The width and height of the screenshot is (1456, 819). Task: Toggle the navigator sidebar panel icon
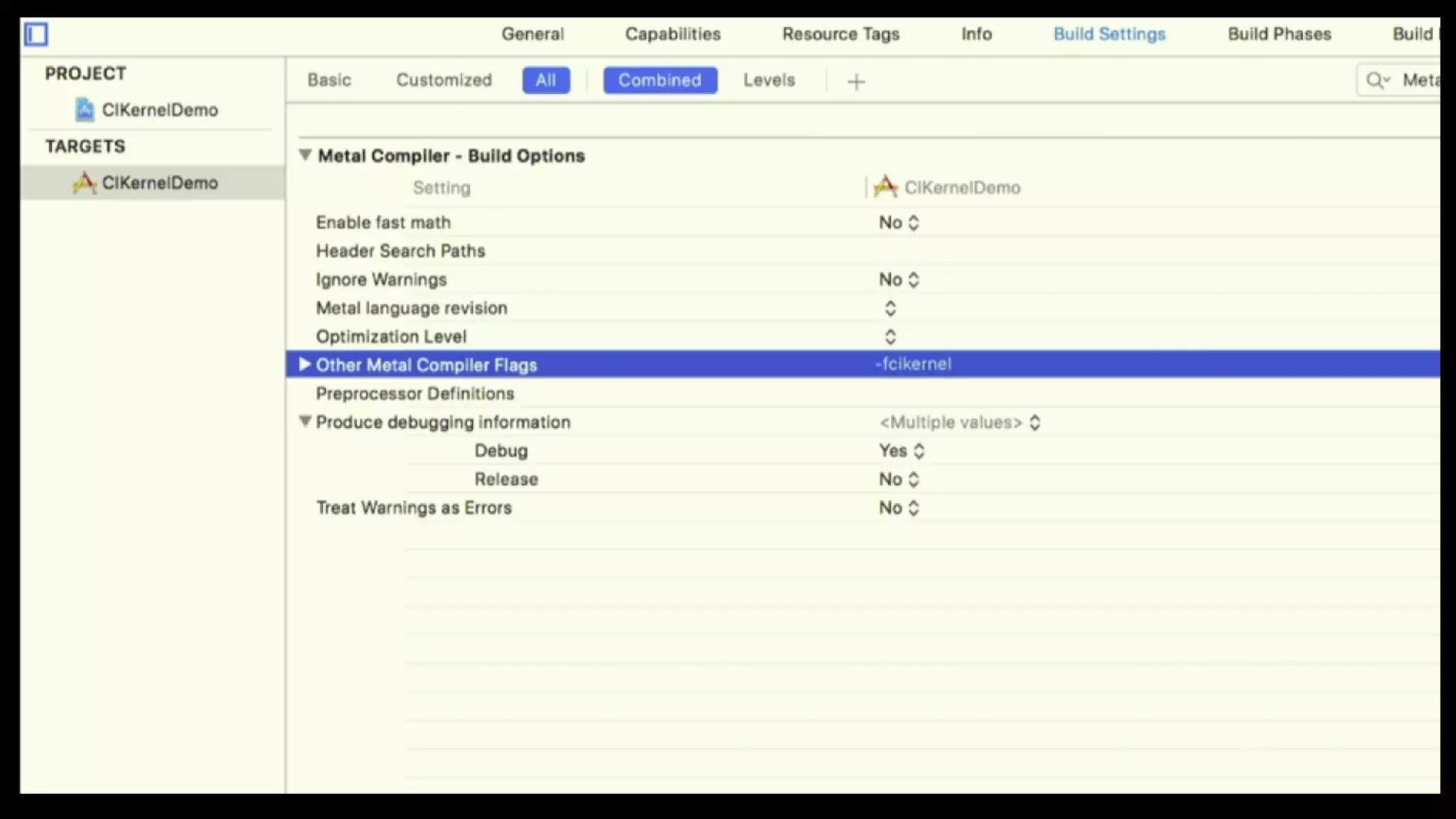point(36,34)
